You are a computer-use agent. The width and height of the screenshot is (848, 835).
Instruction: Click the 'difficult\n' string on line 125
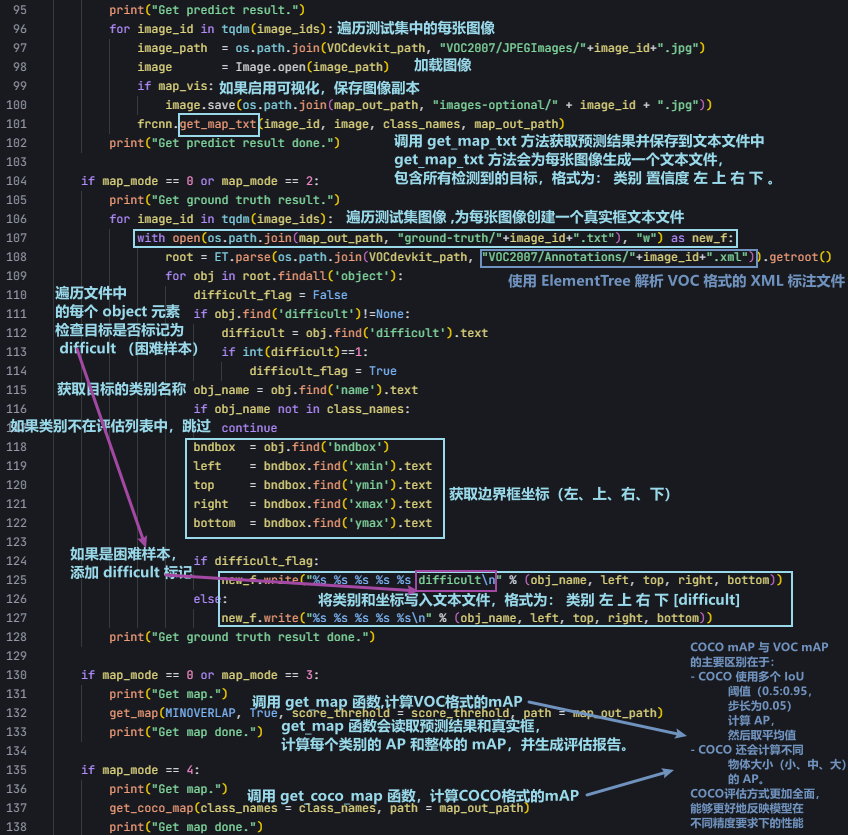(456, 580)
